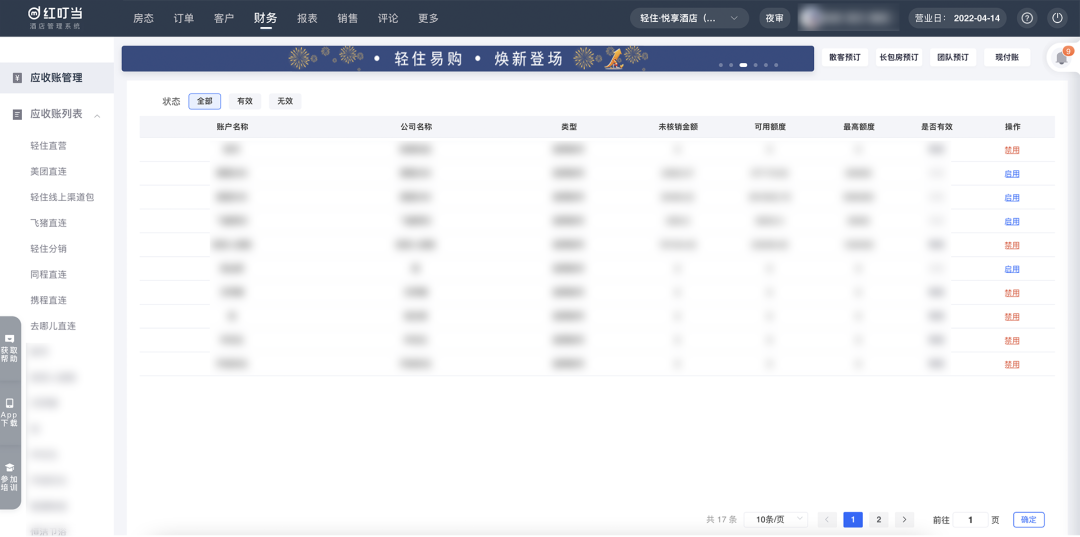Click the App下载 side icon
The width and height of the screenshot is (1080, 537).
pyautogui.click(x=10, y=411)
